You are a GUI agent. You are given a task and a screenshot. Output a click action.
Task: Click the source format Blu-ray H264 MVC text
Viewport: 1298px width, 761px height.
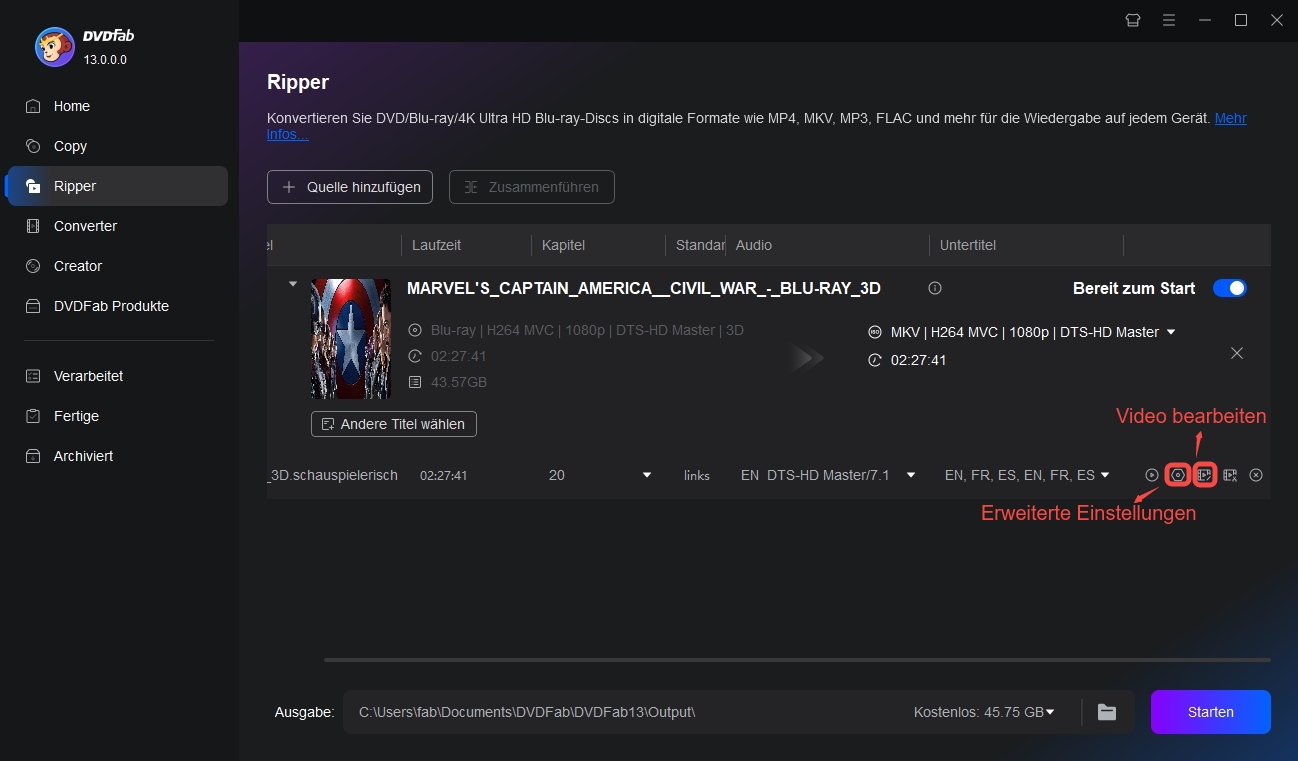(586, 330)
